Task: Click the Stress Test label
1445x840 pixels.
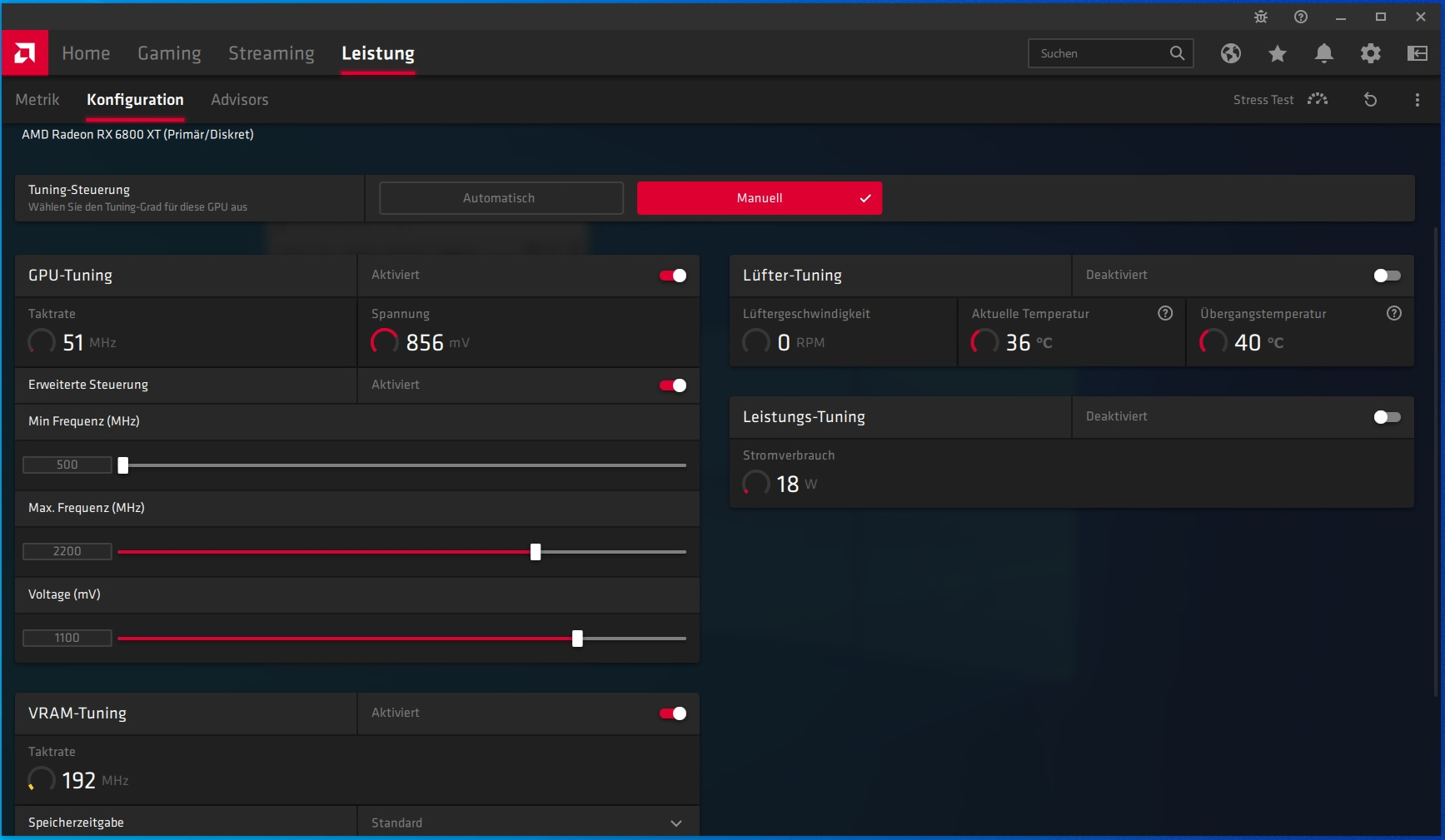Action: [1263, 100]
